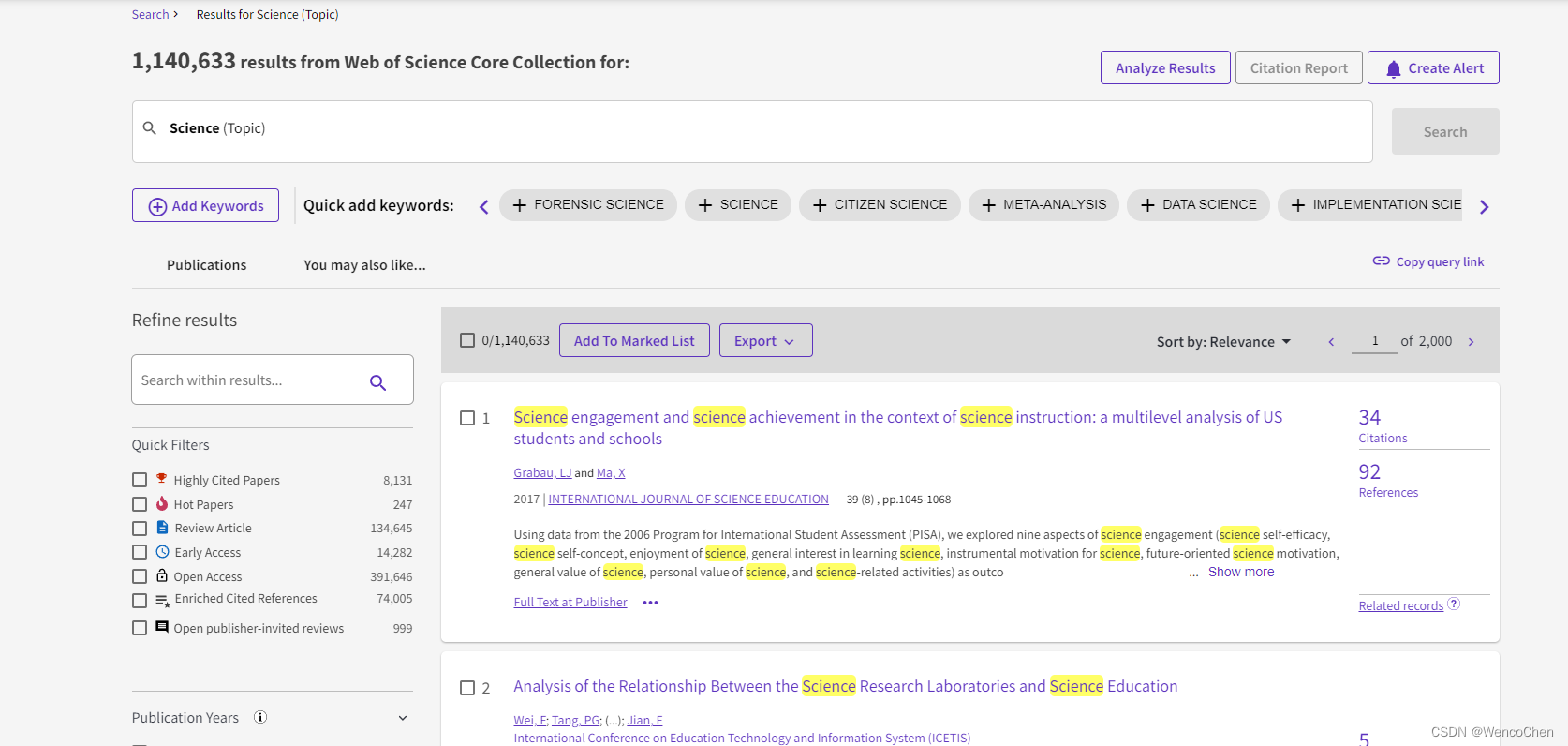Tick Open publisher-invited reviews checkbox
Viewport: 1568px width, 746px height.
point(140,628)
